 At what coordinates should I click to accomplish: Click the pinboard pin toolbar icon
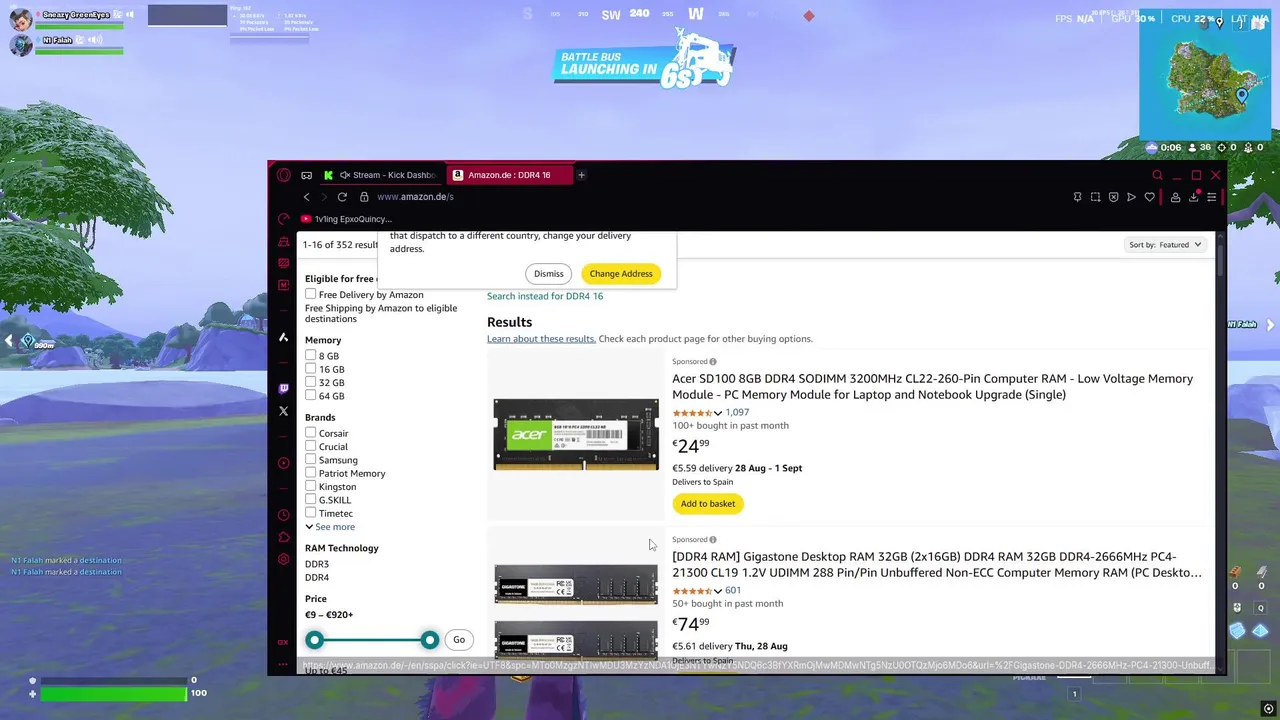click(1077, 197)
